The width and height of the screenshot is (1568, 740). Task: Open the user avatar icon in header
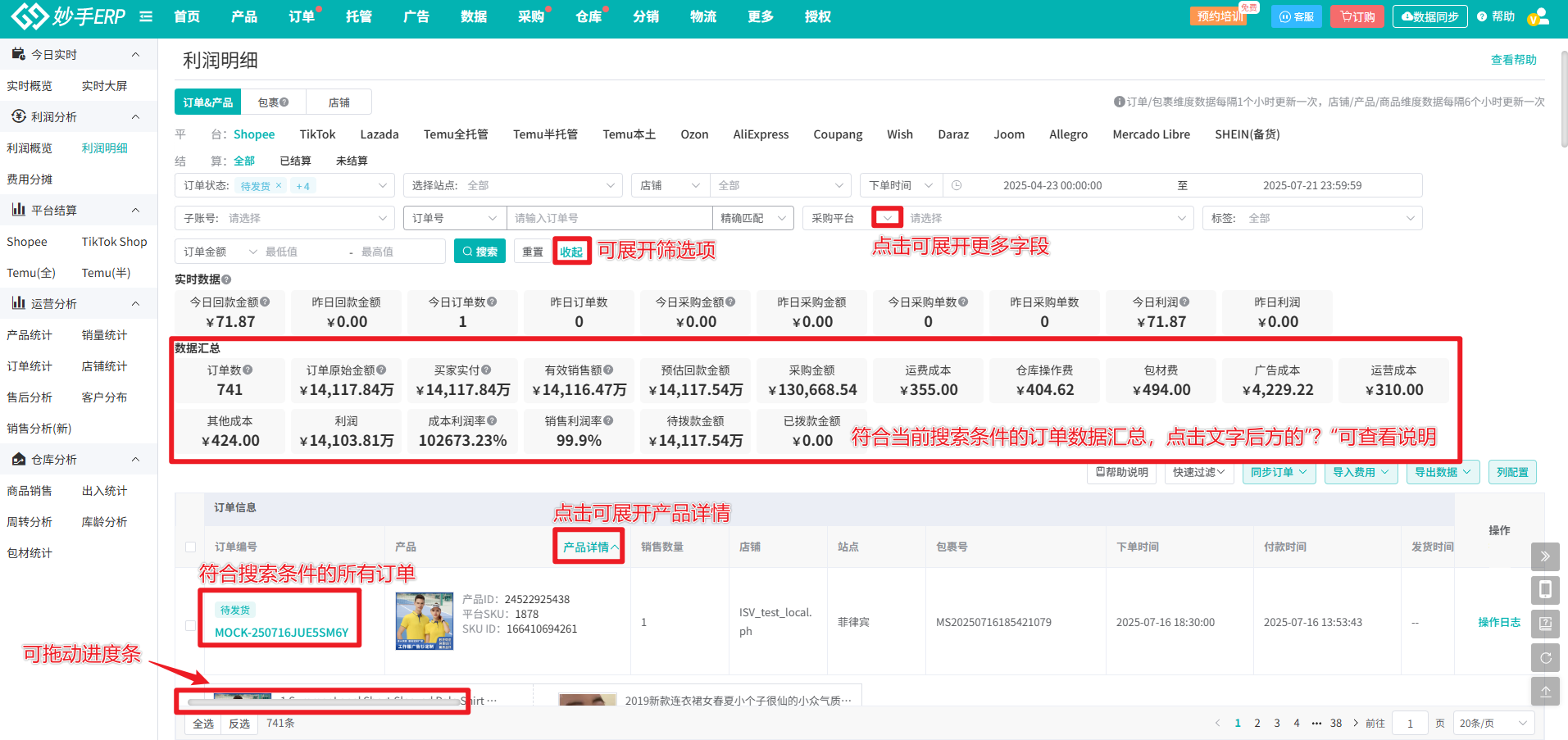point(1538,16)
